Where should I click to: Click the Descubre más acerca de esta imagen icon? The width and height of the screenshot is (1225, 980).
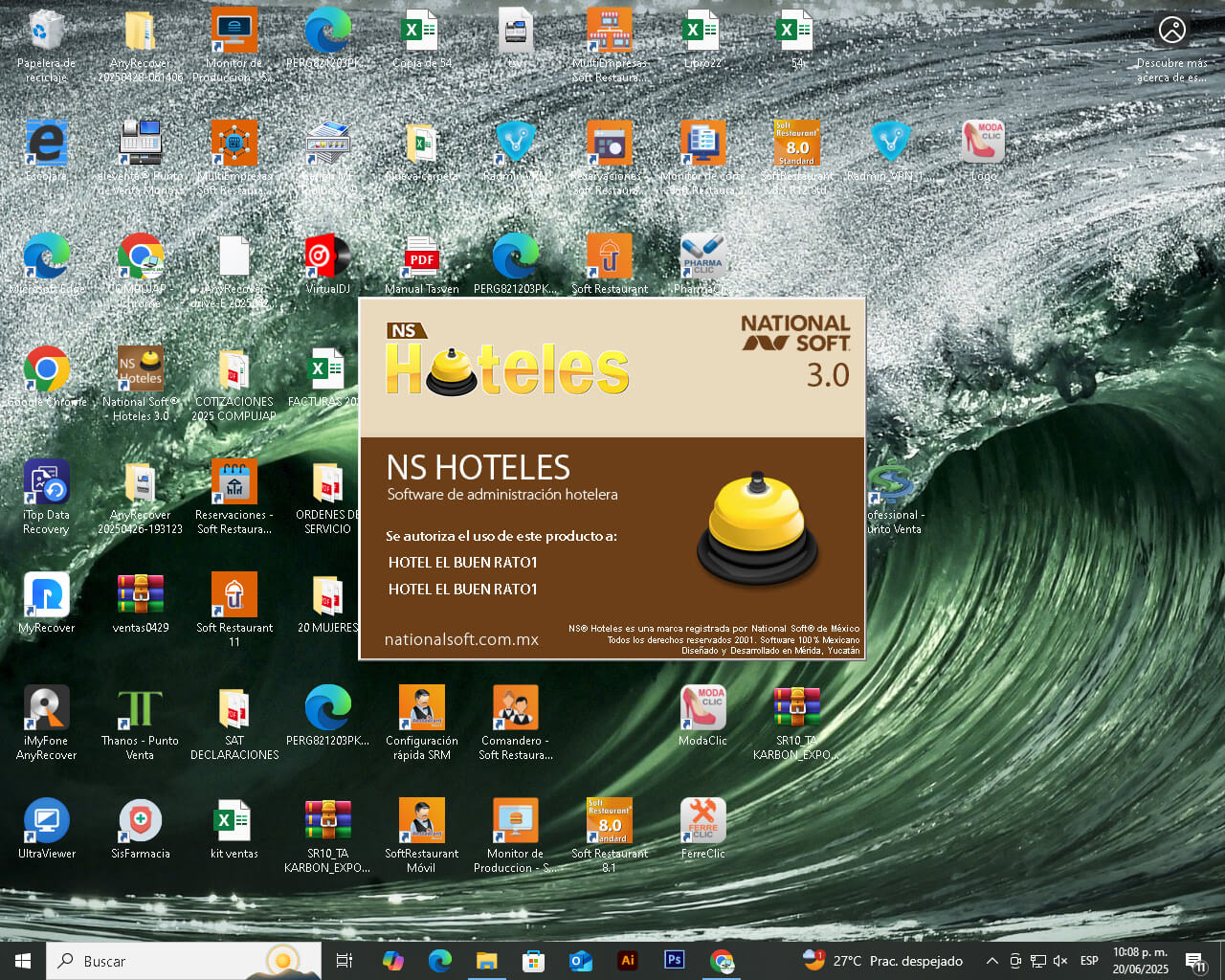pos(1171,46)
